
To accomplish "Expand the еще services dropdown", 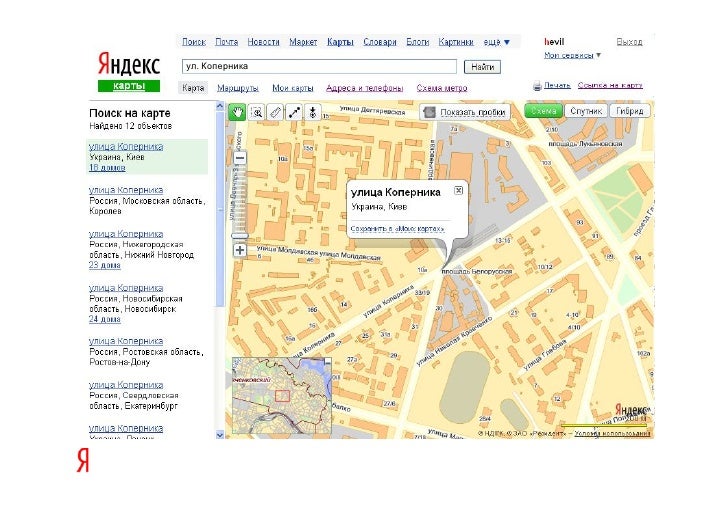I will [x=496, y=42].
